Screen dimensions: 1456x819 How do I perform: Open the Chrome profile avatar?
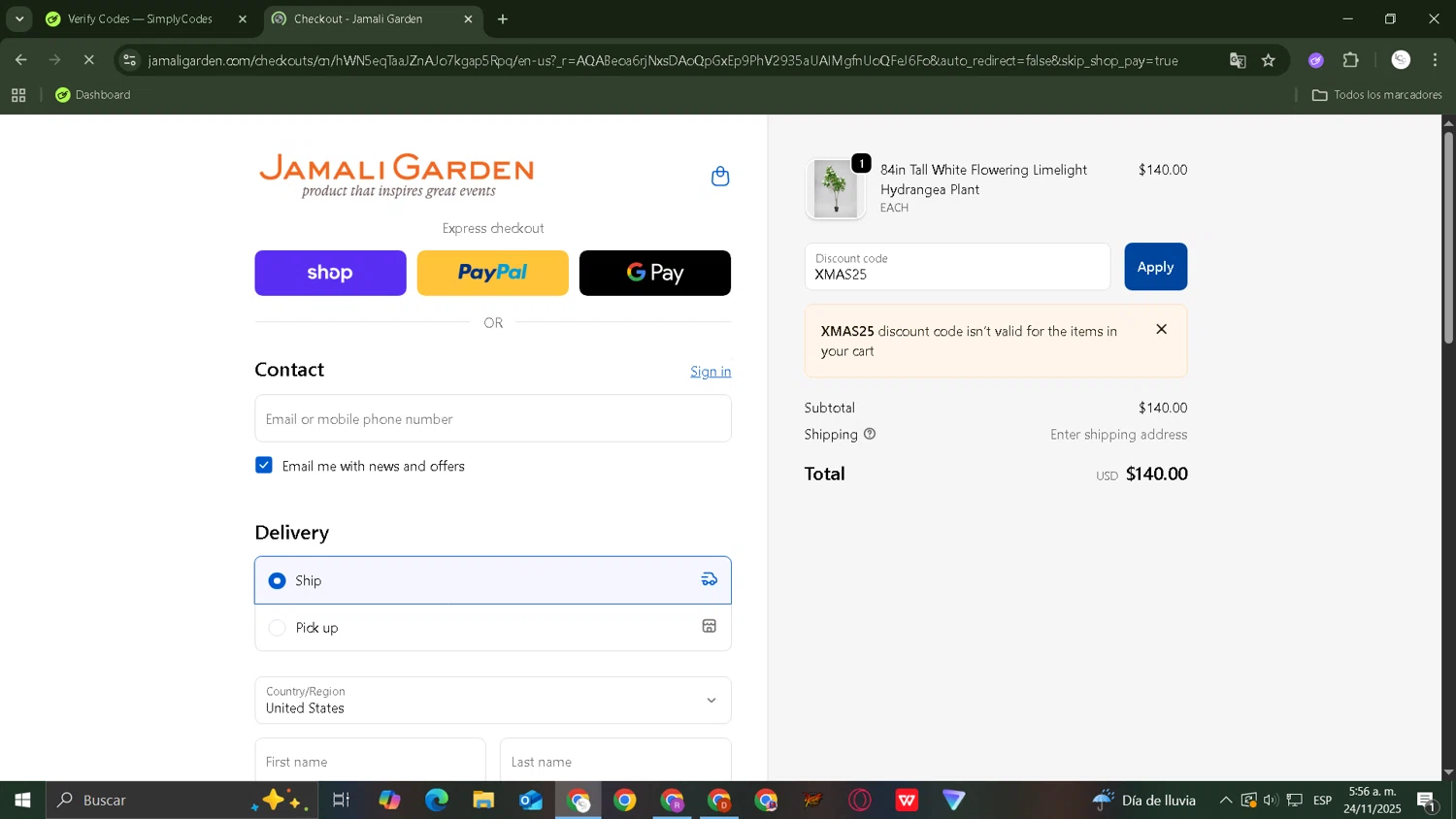pos(1401,60)
